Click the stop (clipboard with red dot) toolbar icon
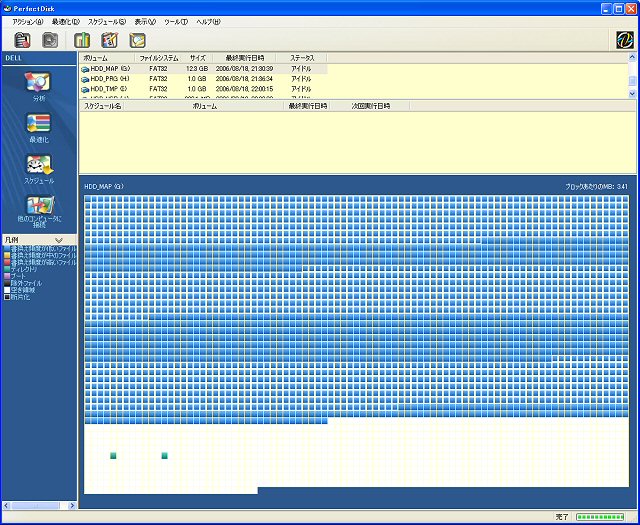640x525 pixels. (x=22, y=40)
